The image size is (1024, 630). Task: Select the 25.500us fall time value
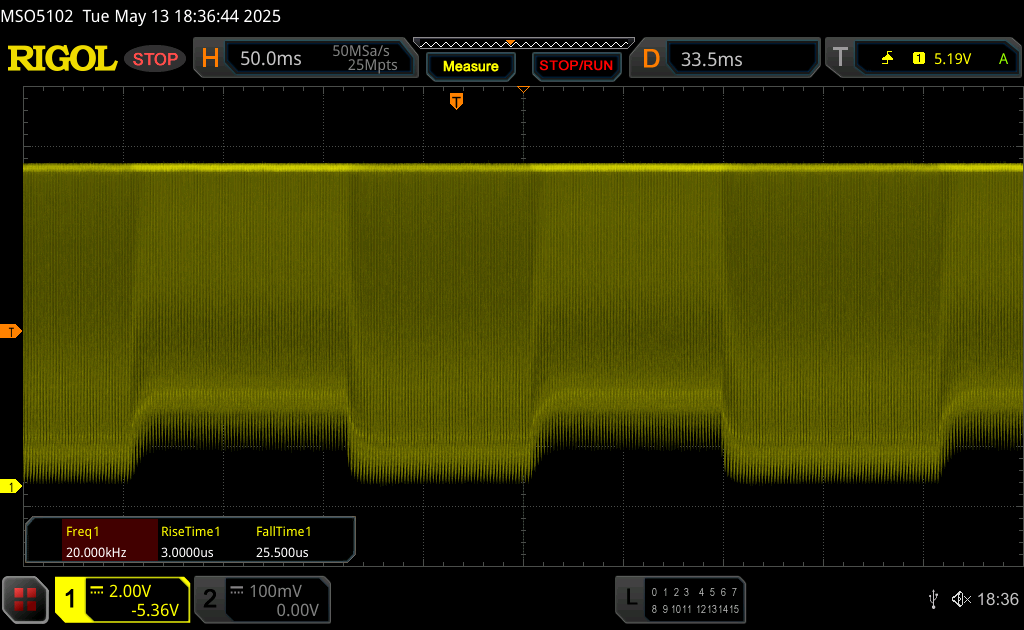[282, 552]
